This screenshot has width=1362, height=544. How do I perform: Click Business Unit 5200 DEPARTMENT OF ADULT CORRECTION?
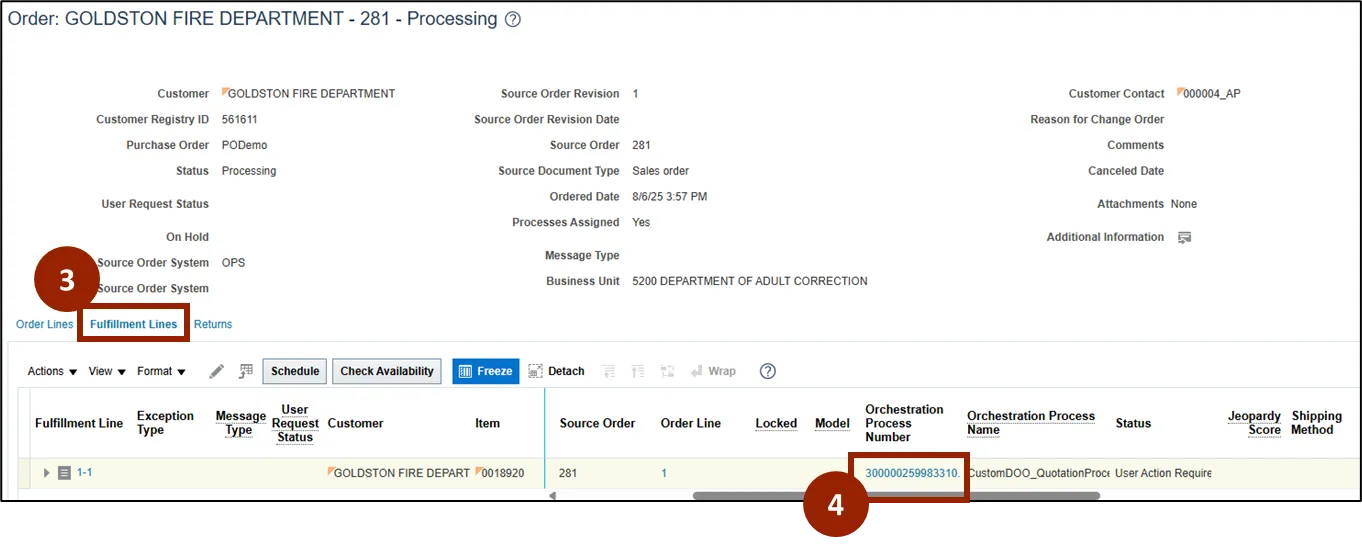[x=750, y=281]
